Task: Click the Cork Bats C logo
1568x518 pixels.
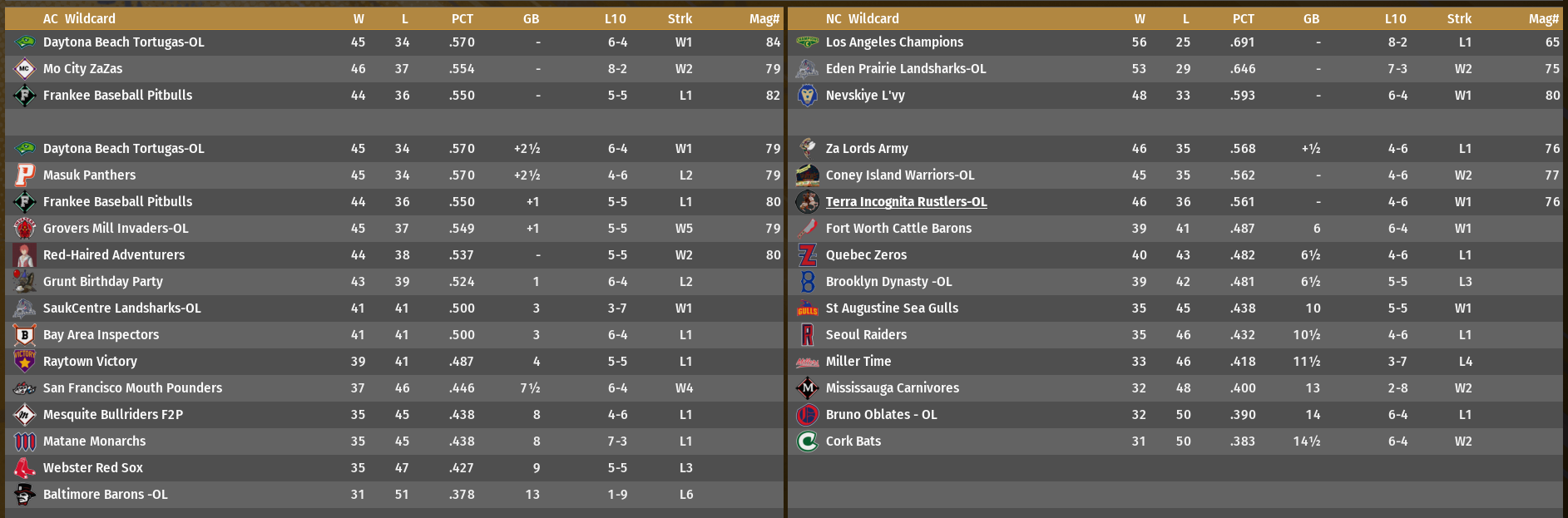Action: (807, 442)
